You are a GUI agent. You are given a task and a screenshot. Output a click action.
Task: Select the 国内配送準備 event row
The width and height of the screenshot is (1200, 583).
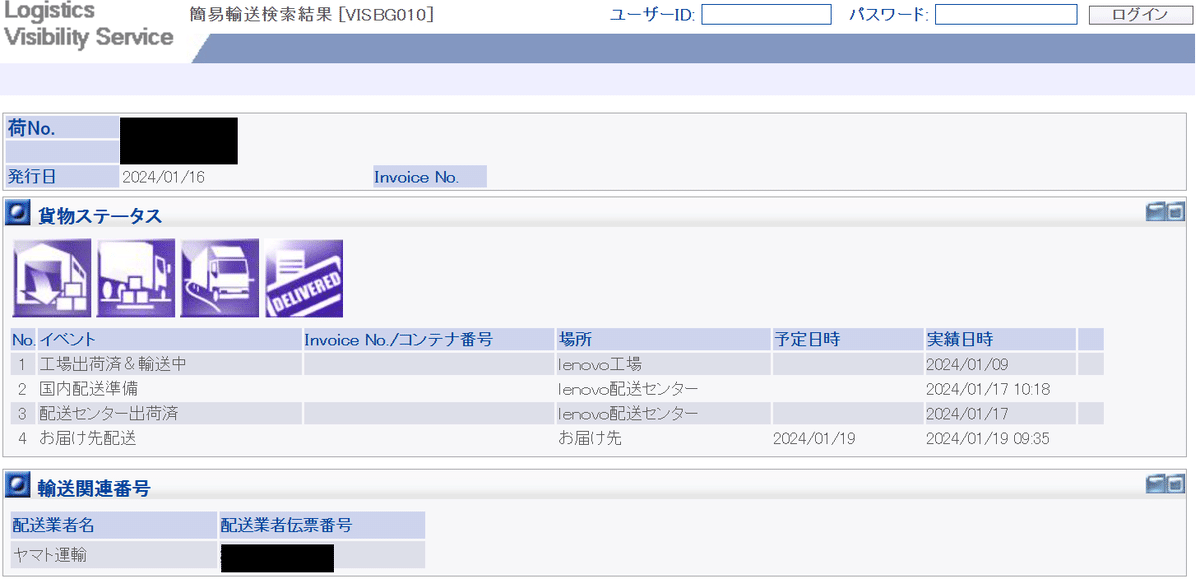coord(557,389)
